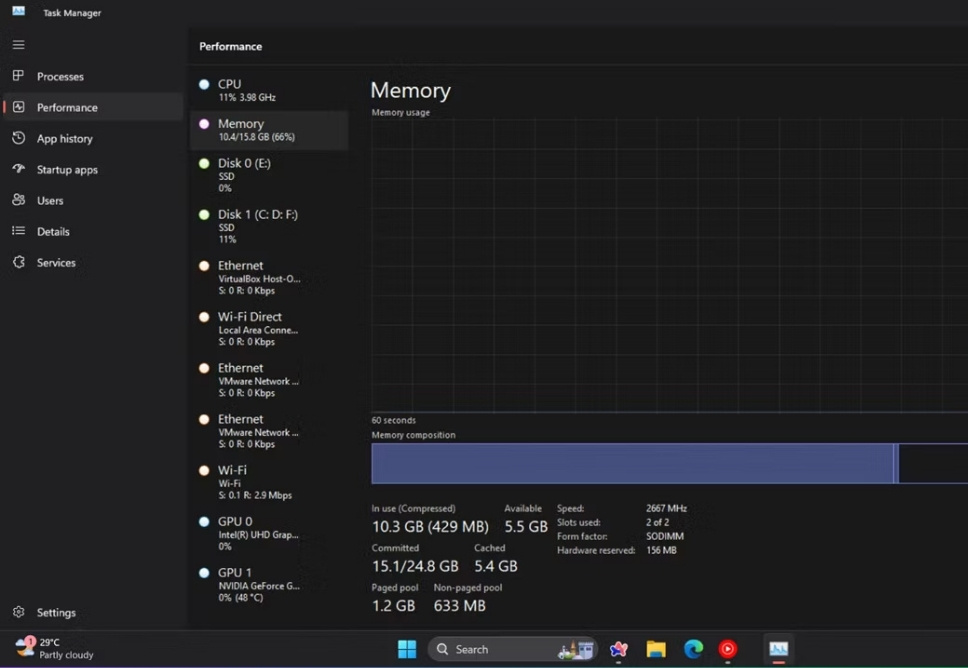Screen dimensions: 968x668
Task: Open the Users people icon
Action: tap(18, 200)
